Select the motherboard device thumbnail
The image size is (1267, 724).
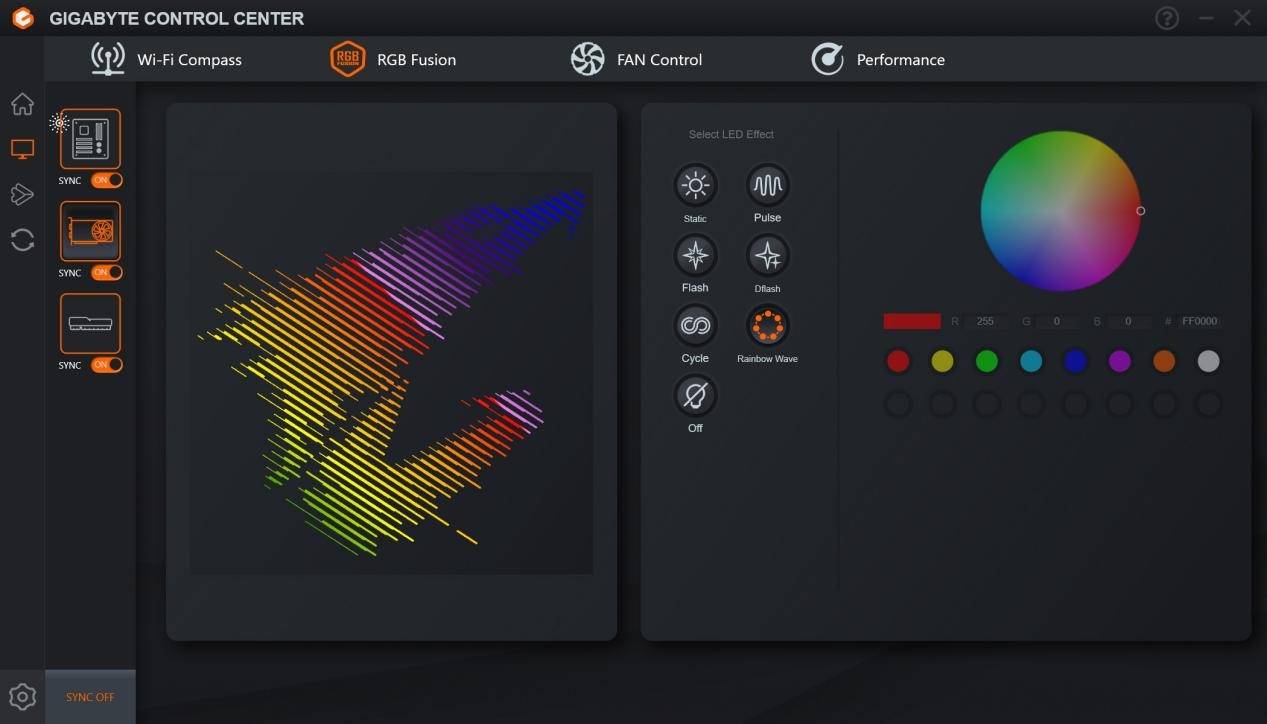[91, 139]
